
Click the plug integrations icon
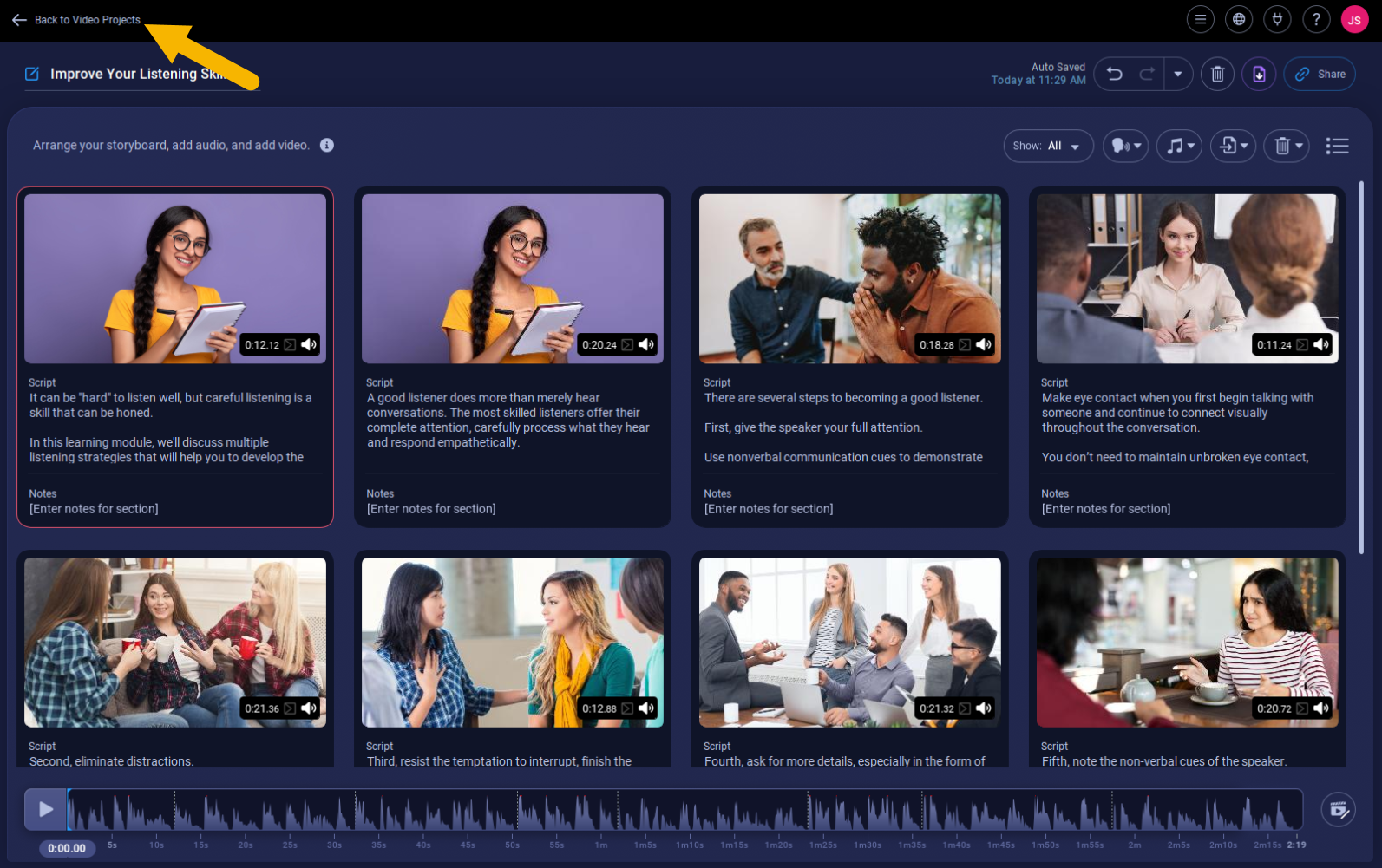point(1277,19)
